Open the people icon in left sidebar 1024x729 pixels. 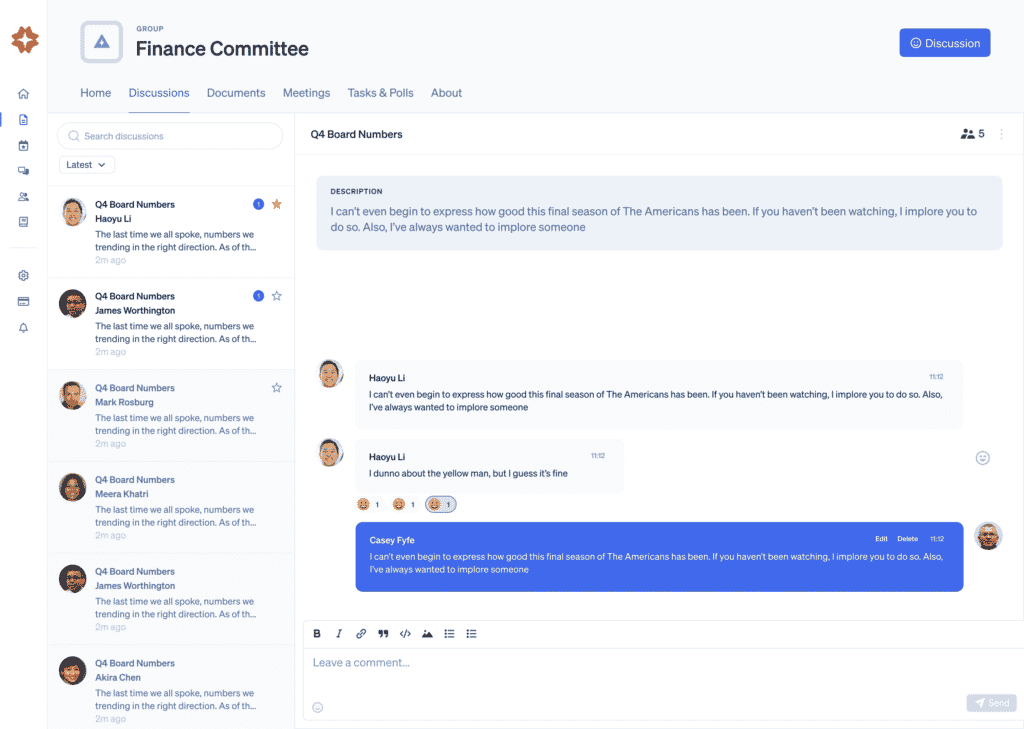[x=24, y=196]
